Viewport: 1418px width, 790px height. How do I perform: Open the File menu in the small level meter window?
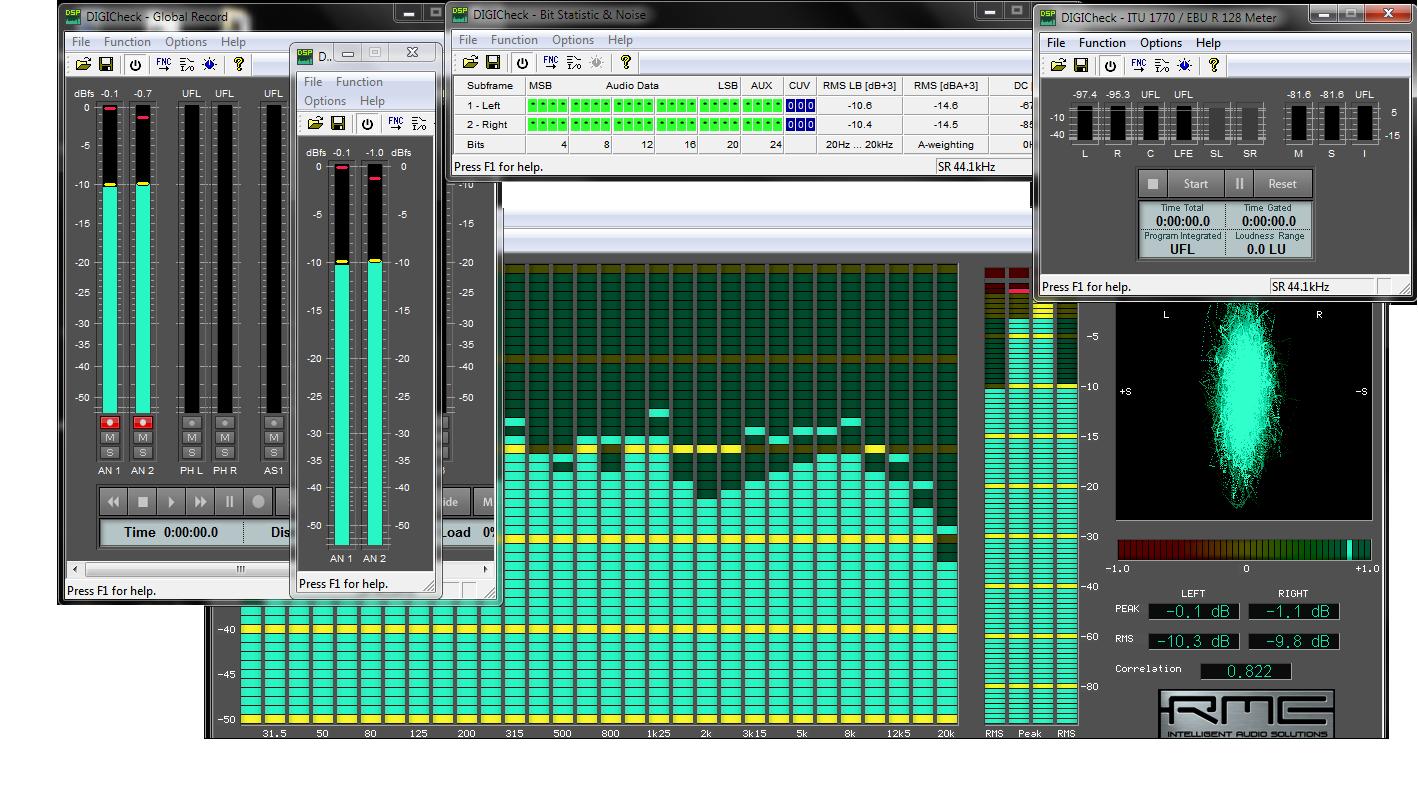click(x=313, y=82)
